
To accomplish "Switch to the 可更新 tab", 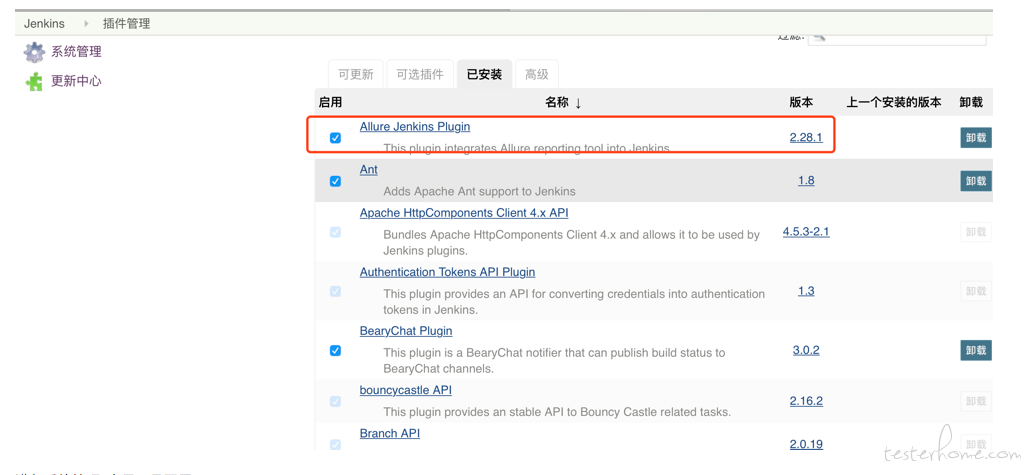I will [356, 74].
